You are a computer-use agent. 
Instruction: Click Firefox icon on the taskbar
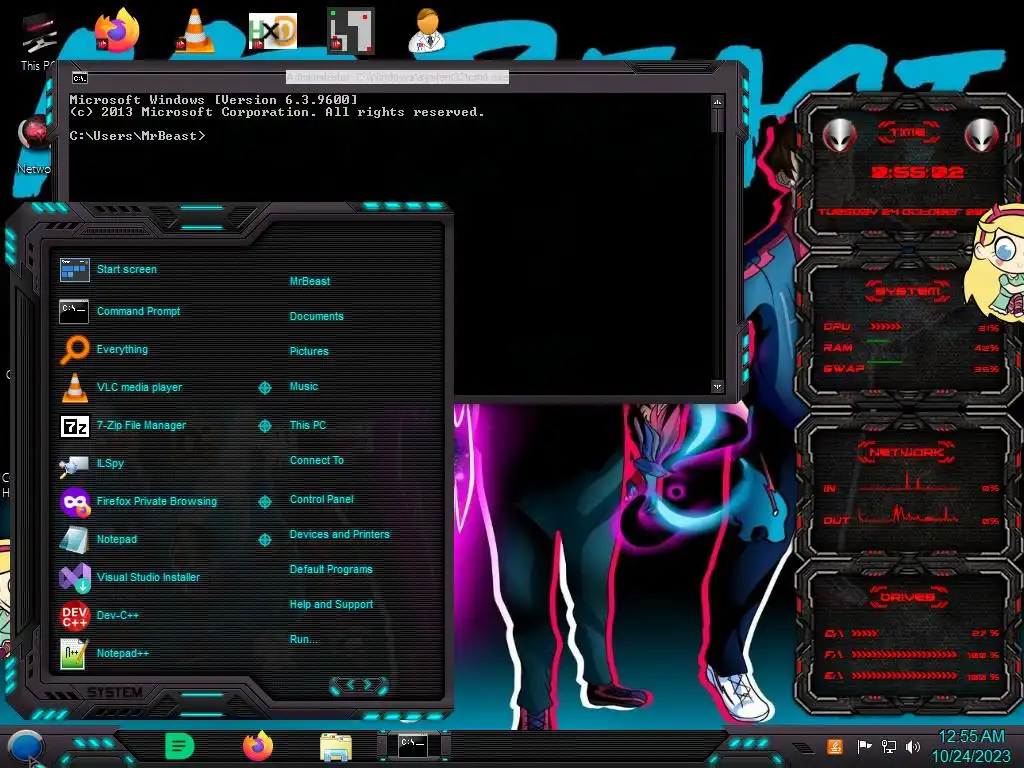[x=258, y=746]
